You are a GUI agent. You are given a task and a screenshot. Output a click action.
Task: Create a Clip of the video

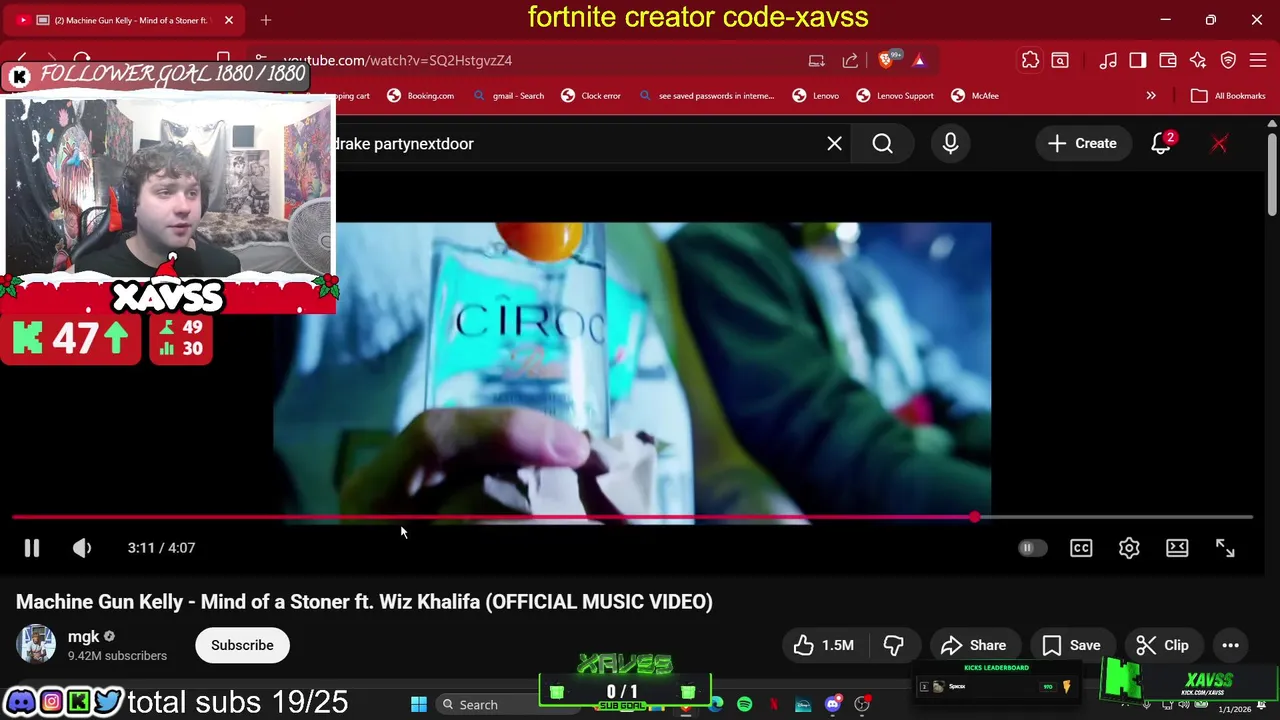[1163, 645]
